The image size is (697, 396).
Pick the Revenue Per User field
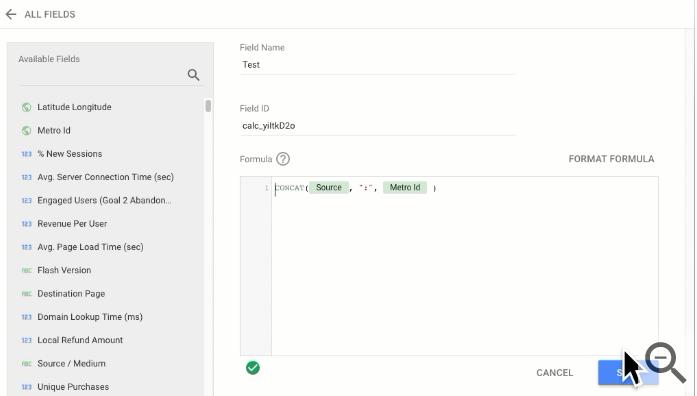[72, 224]
